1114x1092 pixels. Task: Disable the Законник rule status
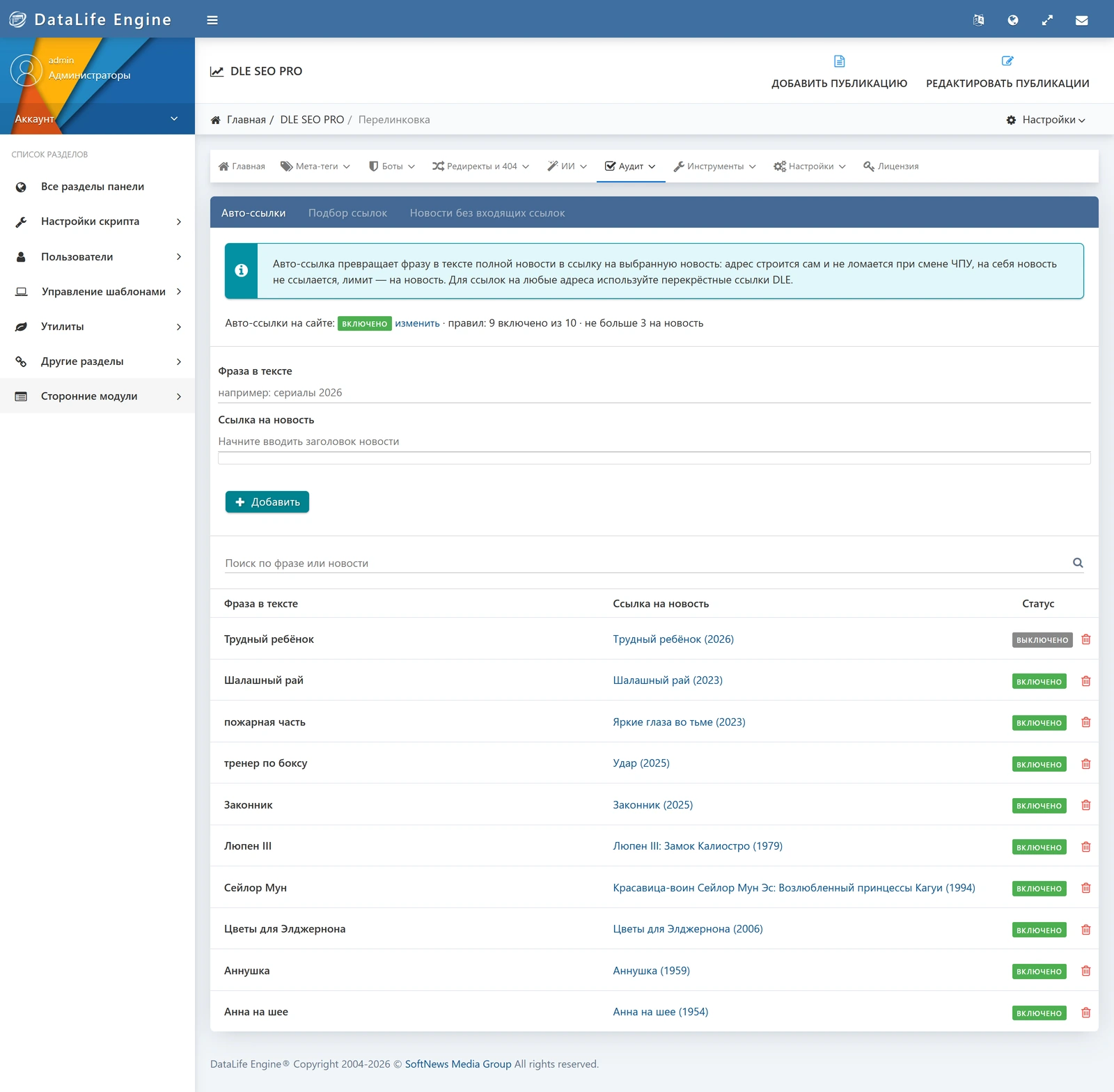pos(1039,806)
